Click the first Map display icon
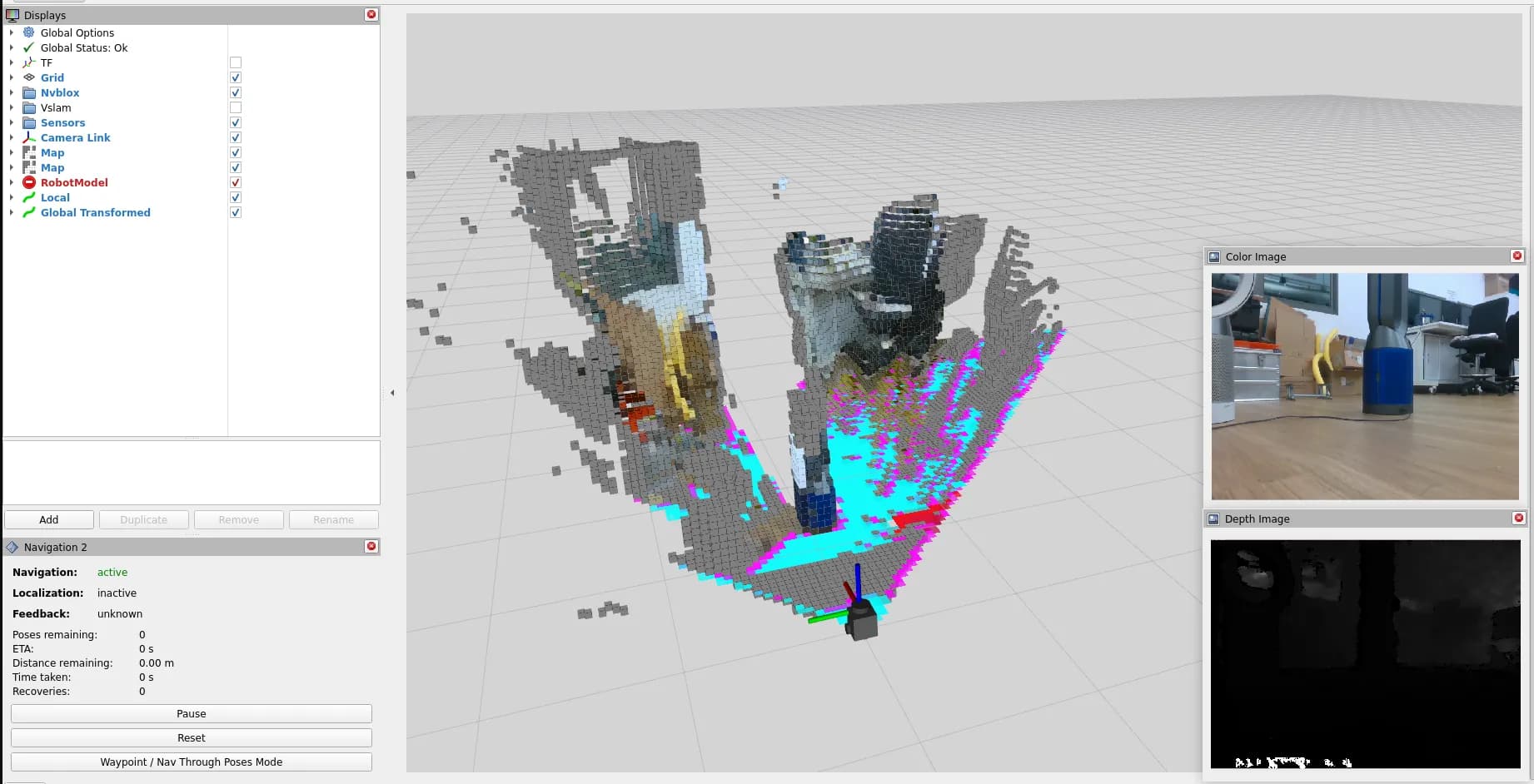This screenshot has height=784, width=1534. pos(29,152)
